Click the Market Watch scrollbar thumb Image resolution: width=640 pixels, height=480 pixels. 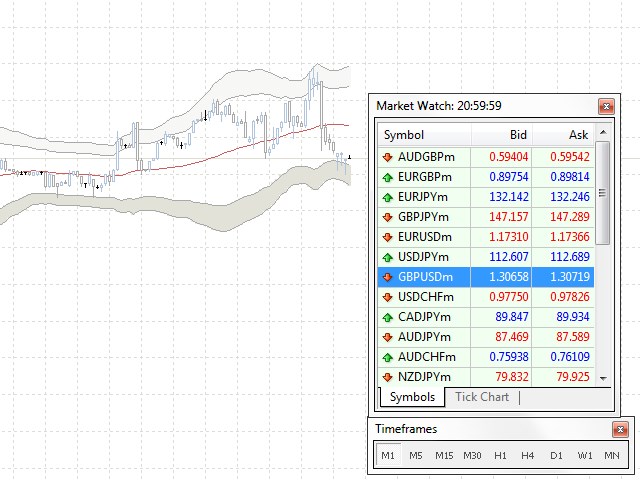pyautogui.click(x=603, y=193)
